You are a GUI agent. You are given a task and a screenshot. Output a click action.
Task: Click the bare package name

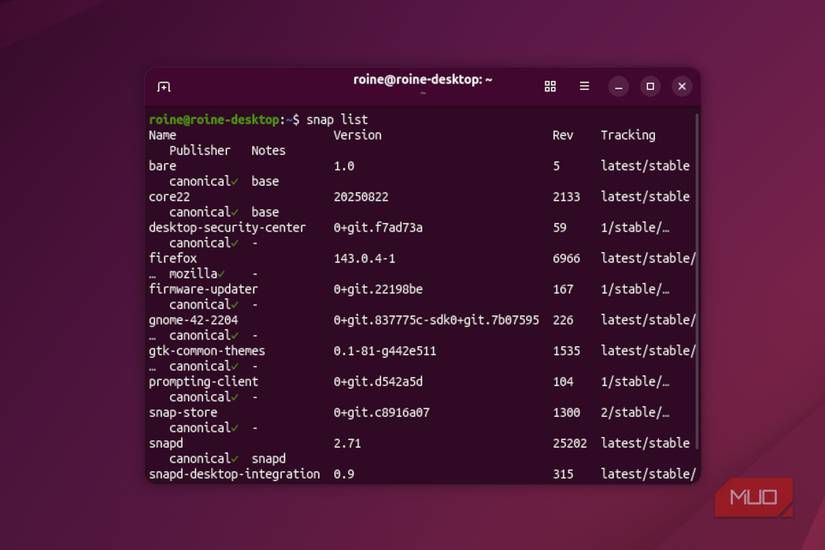tap(162, 166)
